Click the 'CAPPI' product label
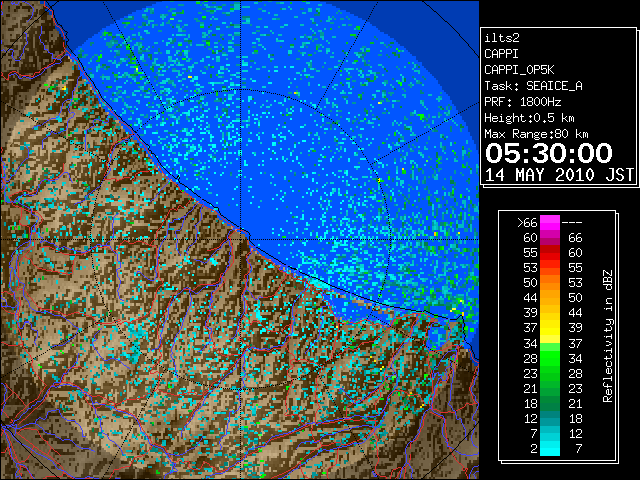This screenshot has width=640, height=480. click(501, 54)
